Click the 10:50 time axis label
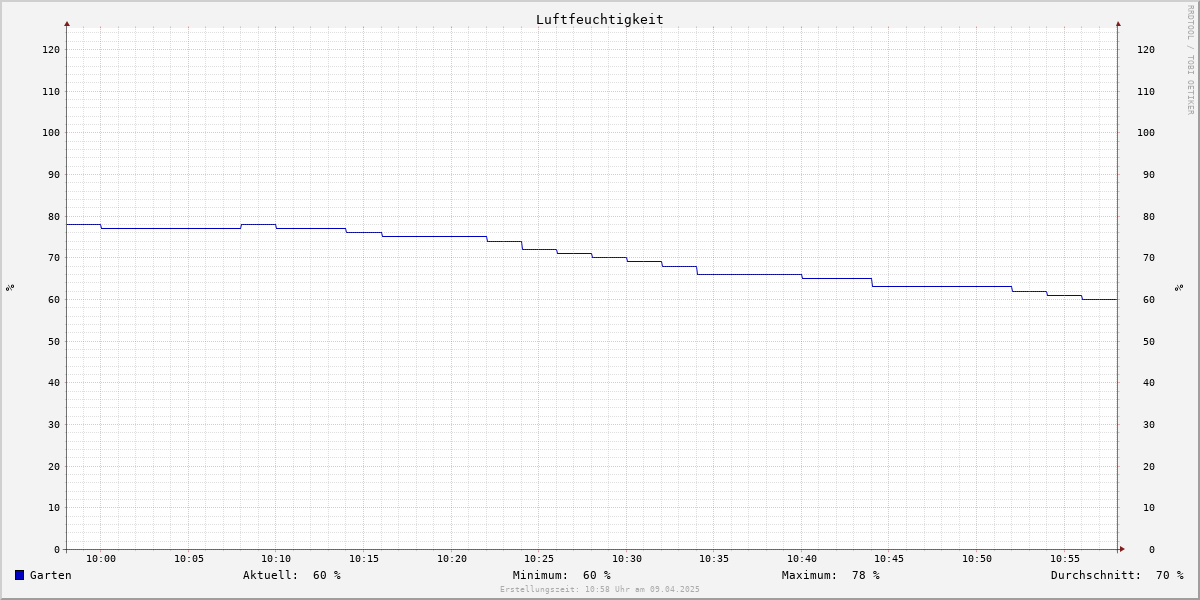The image size is (1200, 600). 977,559
